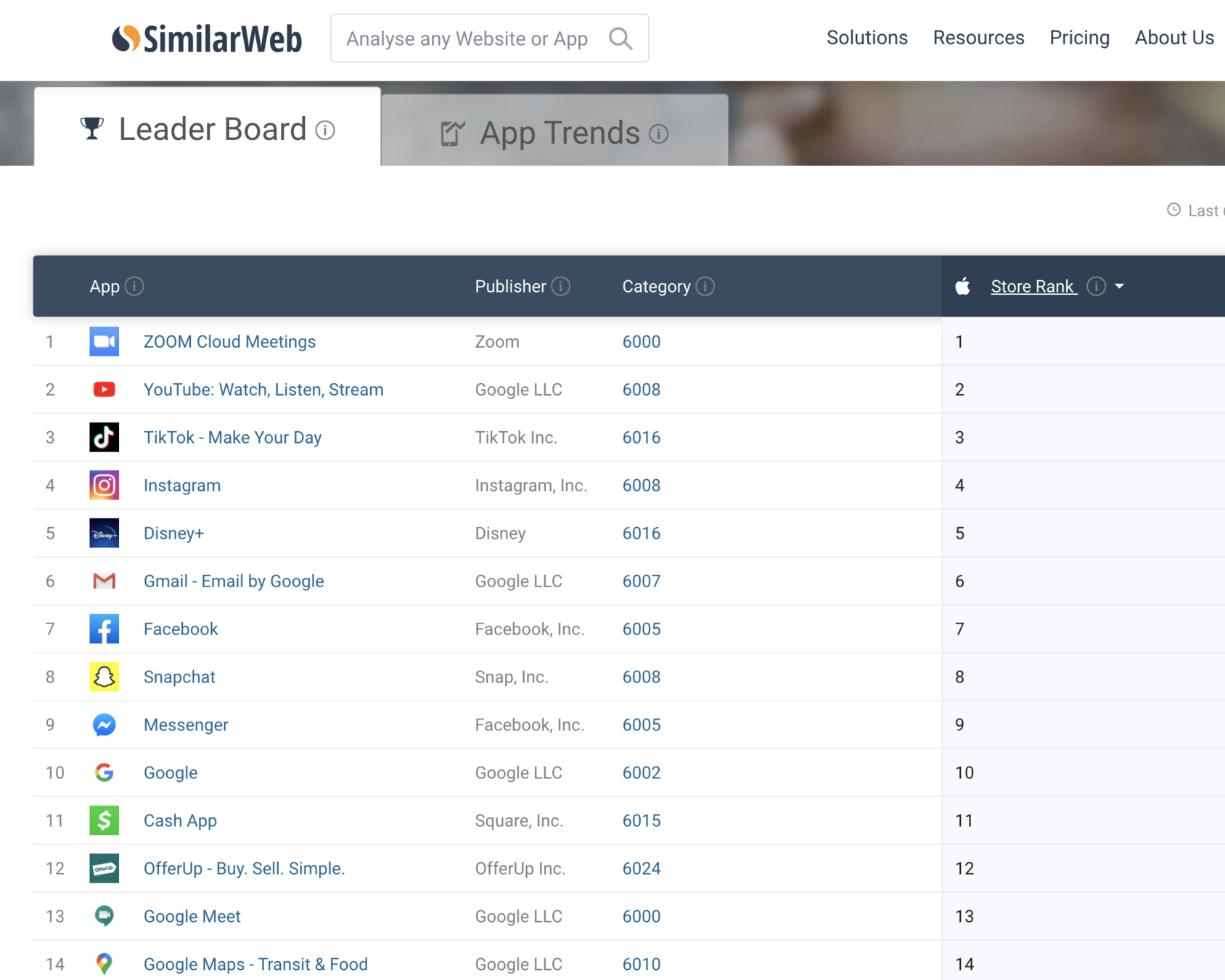Click the App Trends info icon
1225x980 pixels.
point(658,134)
